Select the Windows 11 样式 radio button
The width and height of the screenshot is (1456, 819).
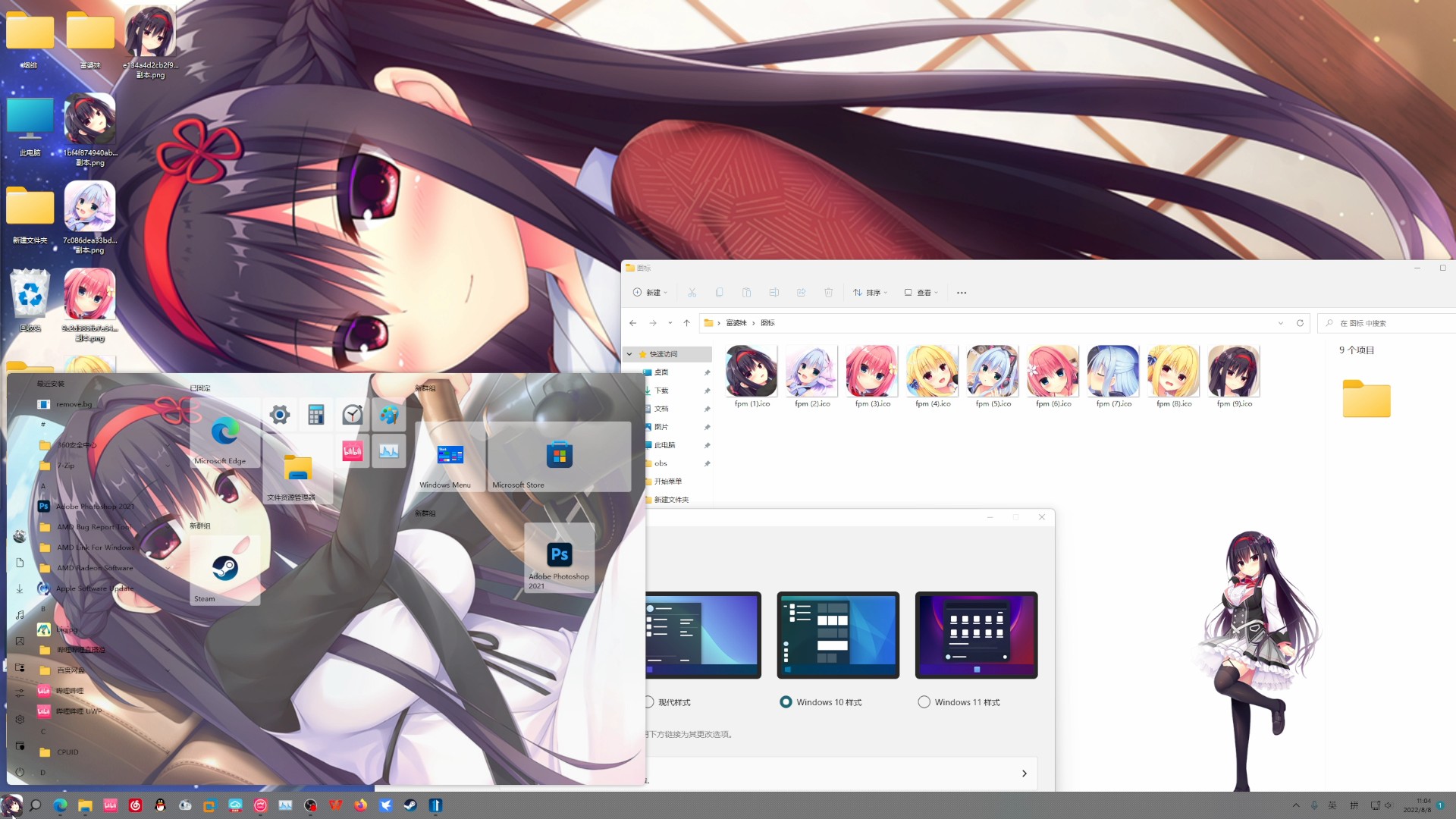(x=924, y=702)
